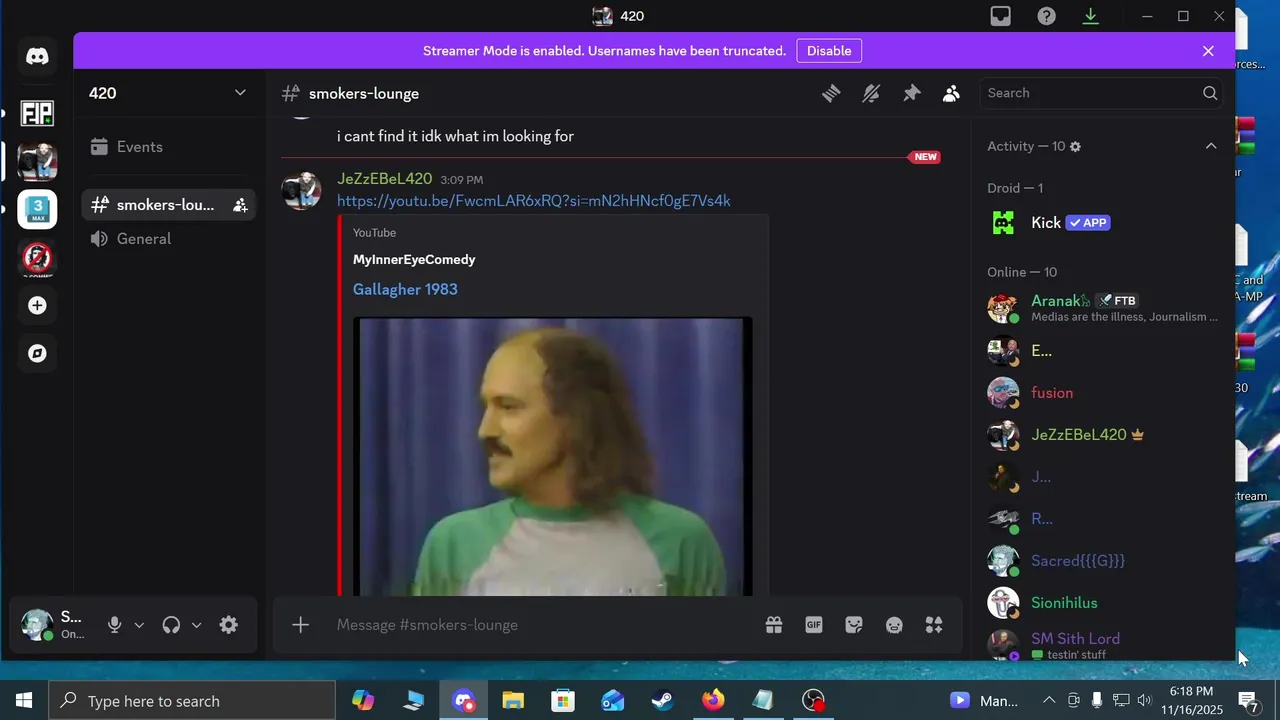Open the Apps launcher icon in message bar
The image size is (1280, 720).
pyautogui.click(x=934, y=625)
